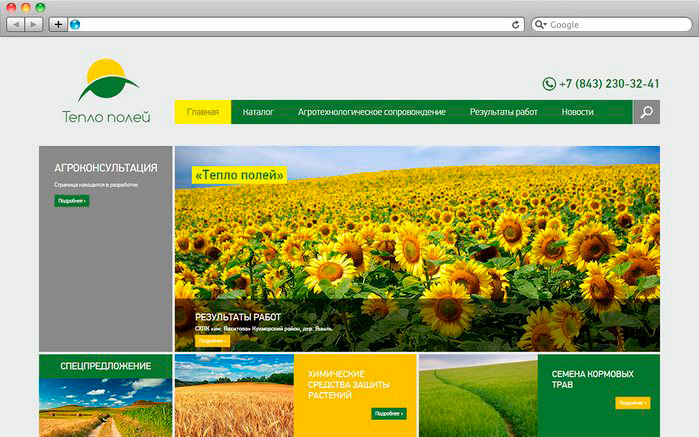Maximize the window with the green button
The height and width of the screenshot is (437, 699).
tap(40, 7)
